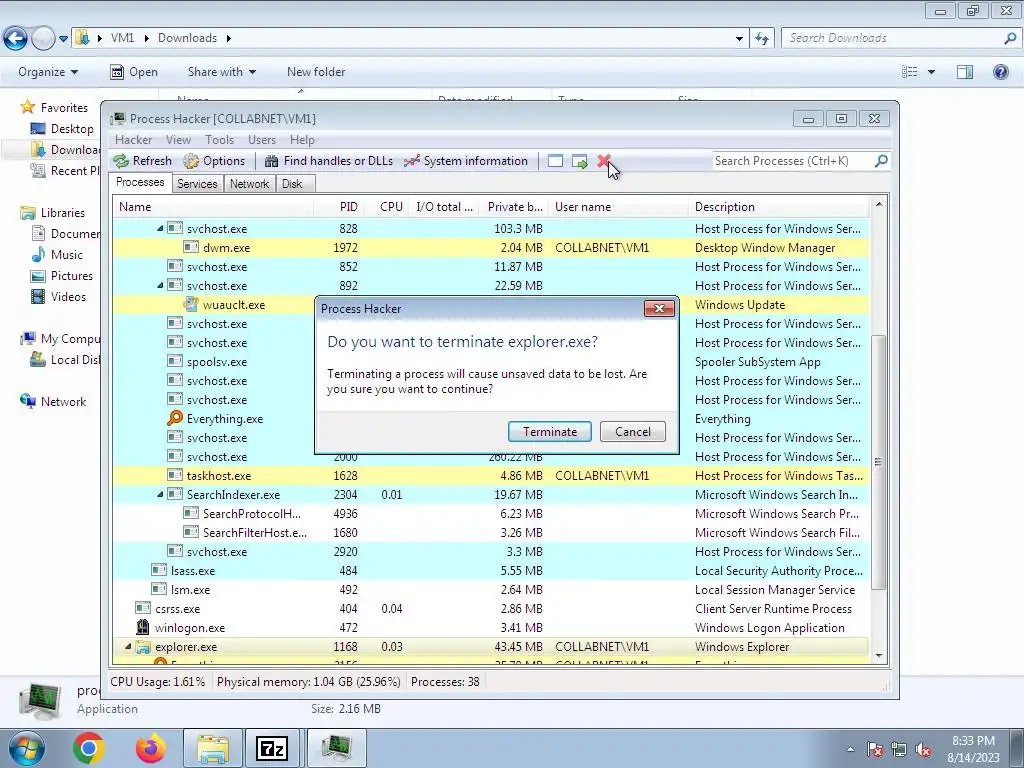Select Network in Explorer sidebar
Image resolution: width=1024 pixels, height=768 pixels.
point(54,402)
